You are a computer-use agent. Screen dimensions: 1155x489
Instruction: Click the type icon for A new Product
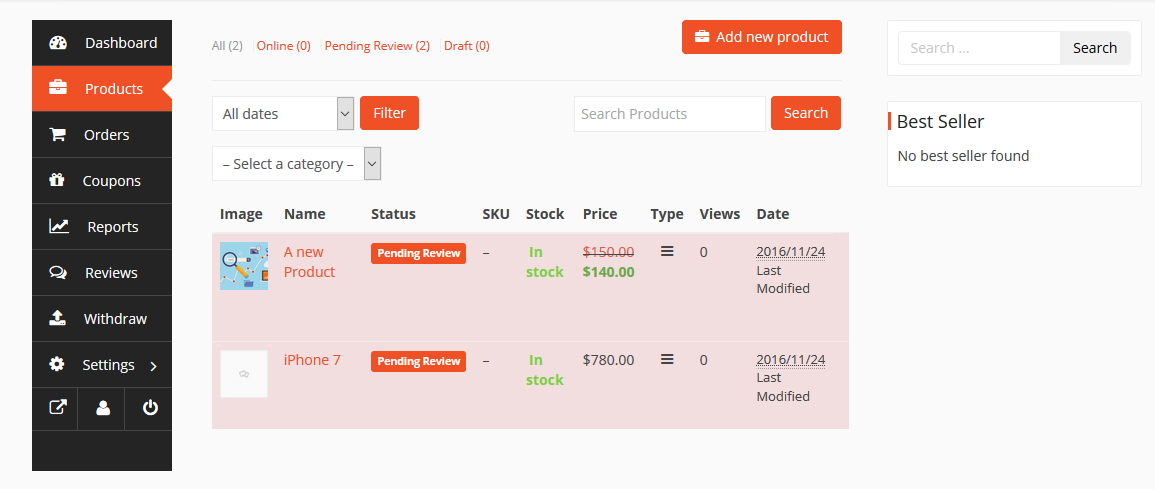coord(667,251)
